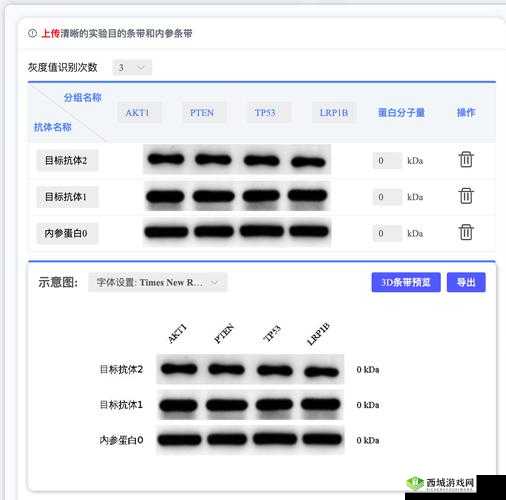Click the rotated AKT1 label in preview

click(x=178, y=333)
